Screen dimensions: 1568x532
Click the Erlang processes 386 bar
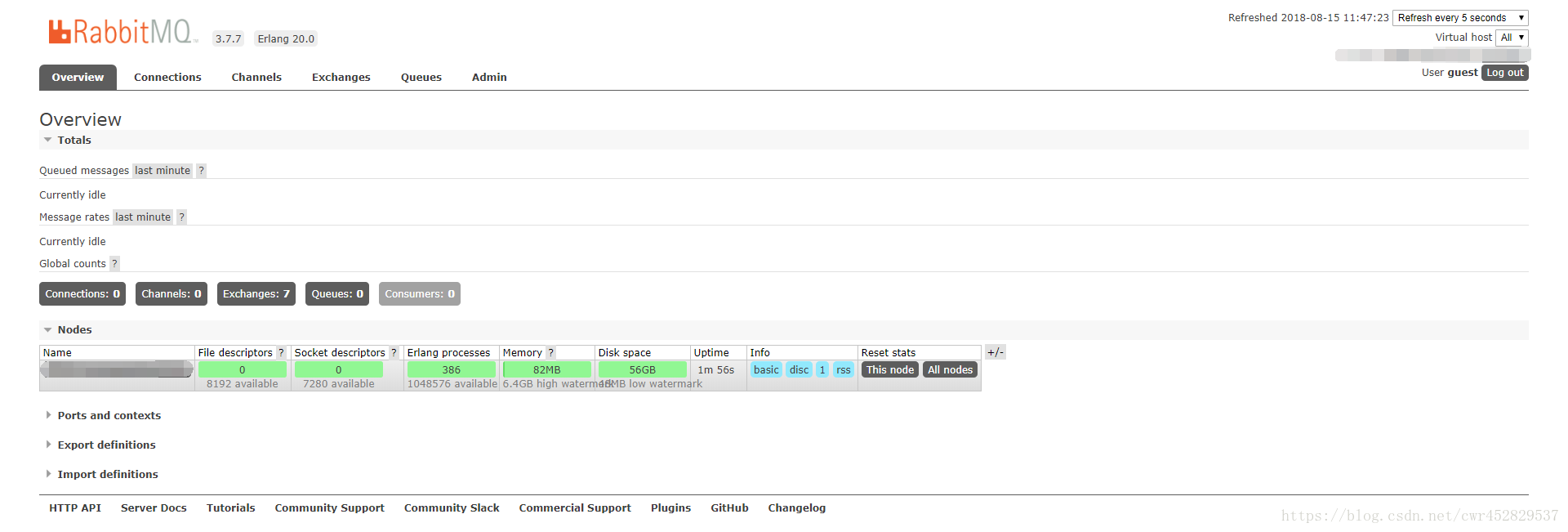pyautogui.click(x=452, y=370)
